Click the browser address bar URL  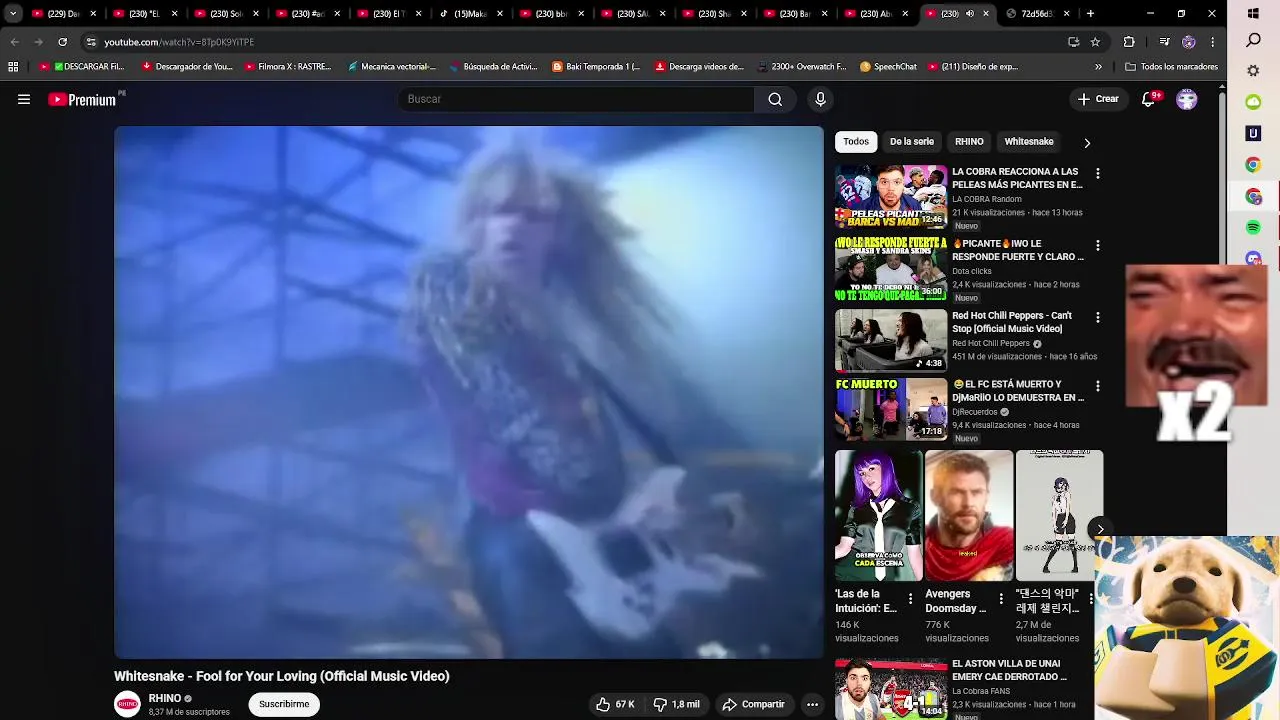179,42
